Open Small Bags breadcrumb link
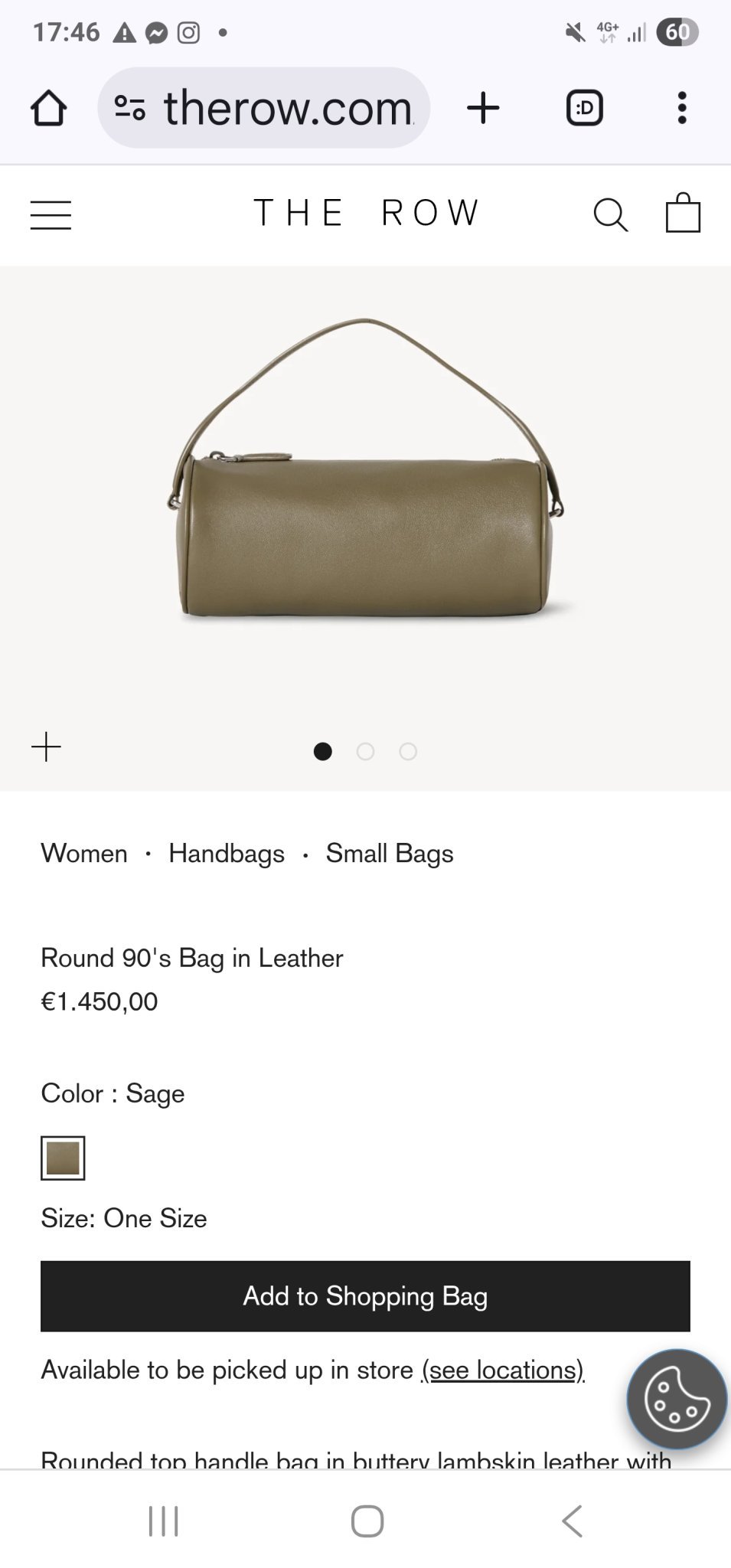This screenshot has width=731, height=1568. (390, 853)
